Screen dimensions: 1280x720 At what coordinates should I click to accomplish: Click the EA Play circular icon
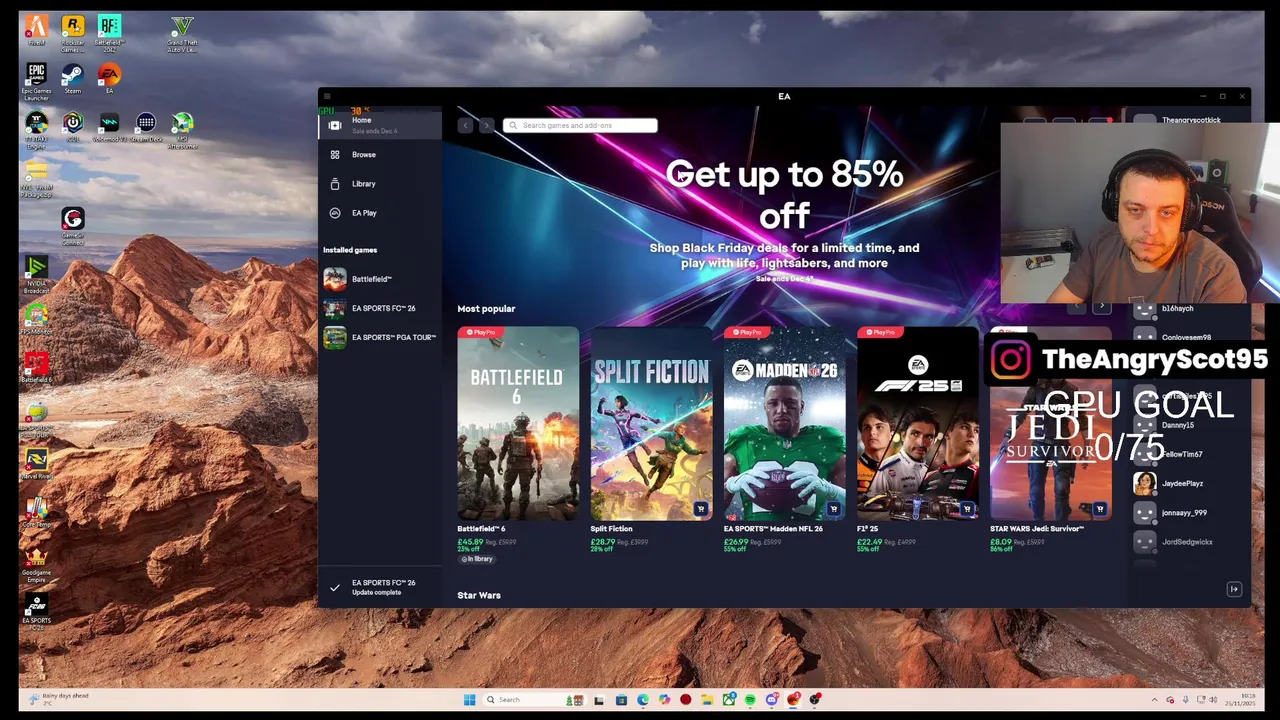click(x=335, y=213)
